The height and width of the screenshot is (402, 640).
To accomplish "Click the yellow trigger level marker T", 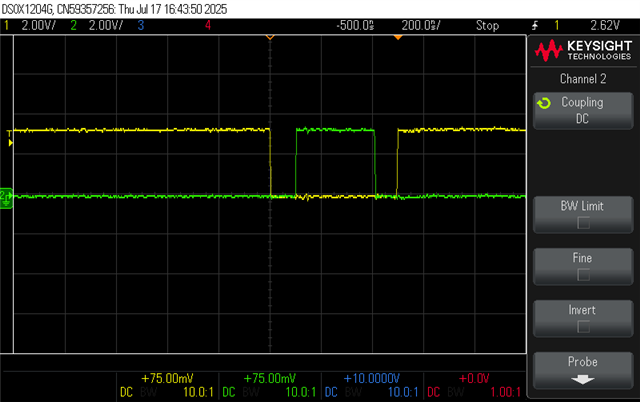I will (x=9, y=133).
